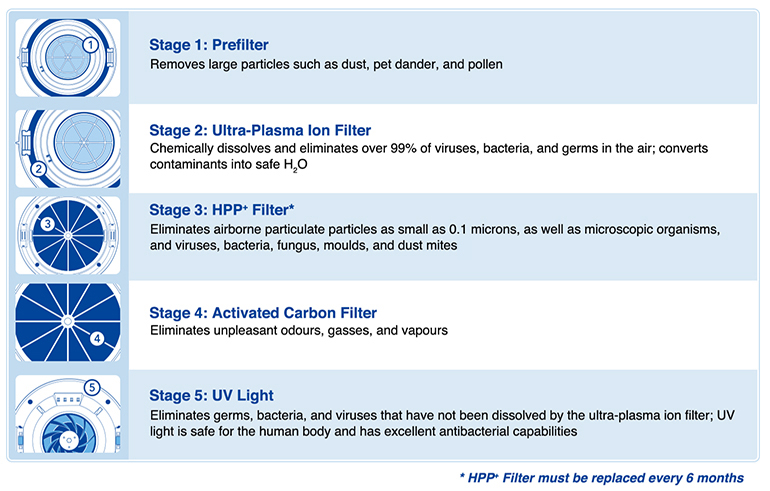
Task: Click the prefilter description about dust and pollen
Action: pos(326,65)
